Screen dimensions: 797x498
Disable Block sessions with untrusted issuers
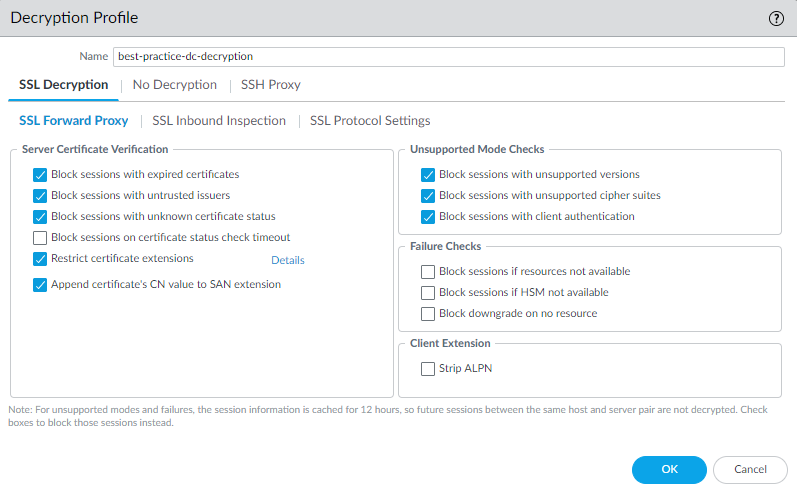click(40, 195)
